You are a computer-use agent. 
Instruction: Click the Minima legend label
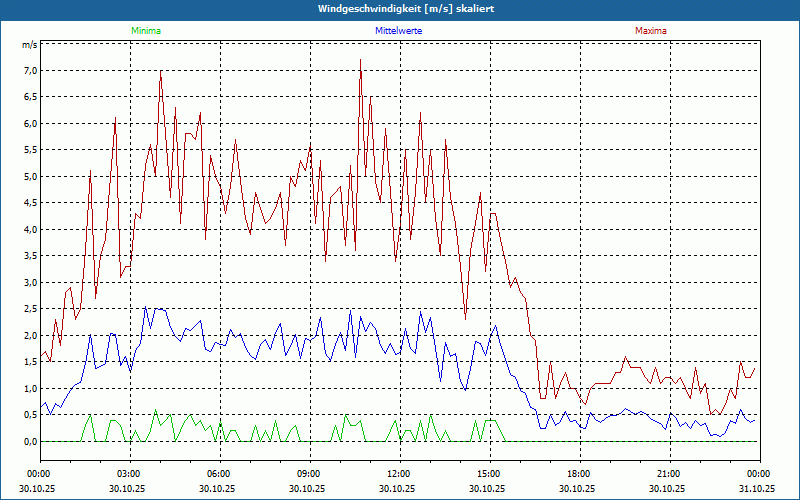pos(145,31)
